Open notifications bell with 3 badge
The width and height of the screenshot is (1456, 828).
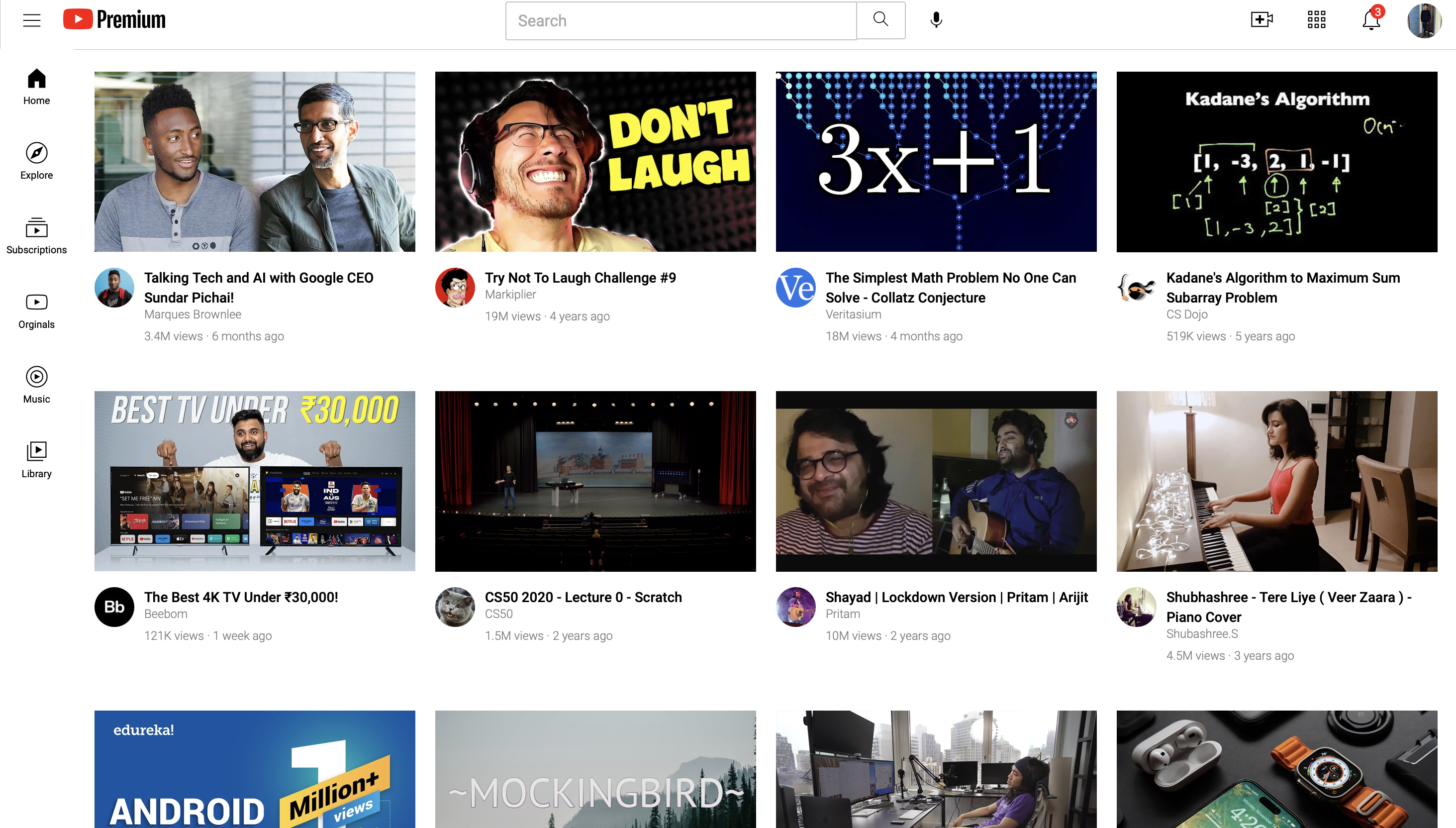point(1372,19)
